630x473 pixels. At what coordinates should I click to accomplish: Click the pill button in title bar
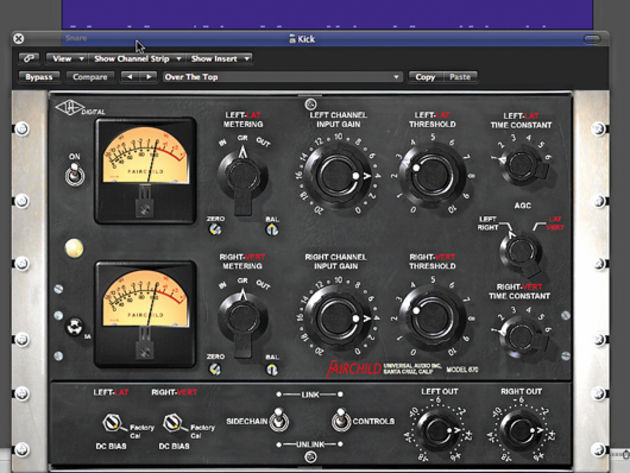point(592,39)
